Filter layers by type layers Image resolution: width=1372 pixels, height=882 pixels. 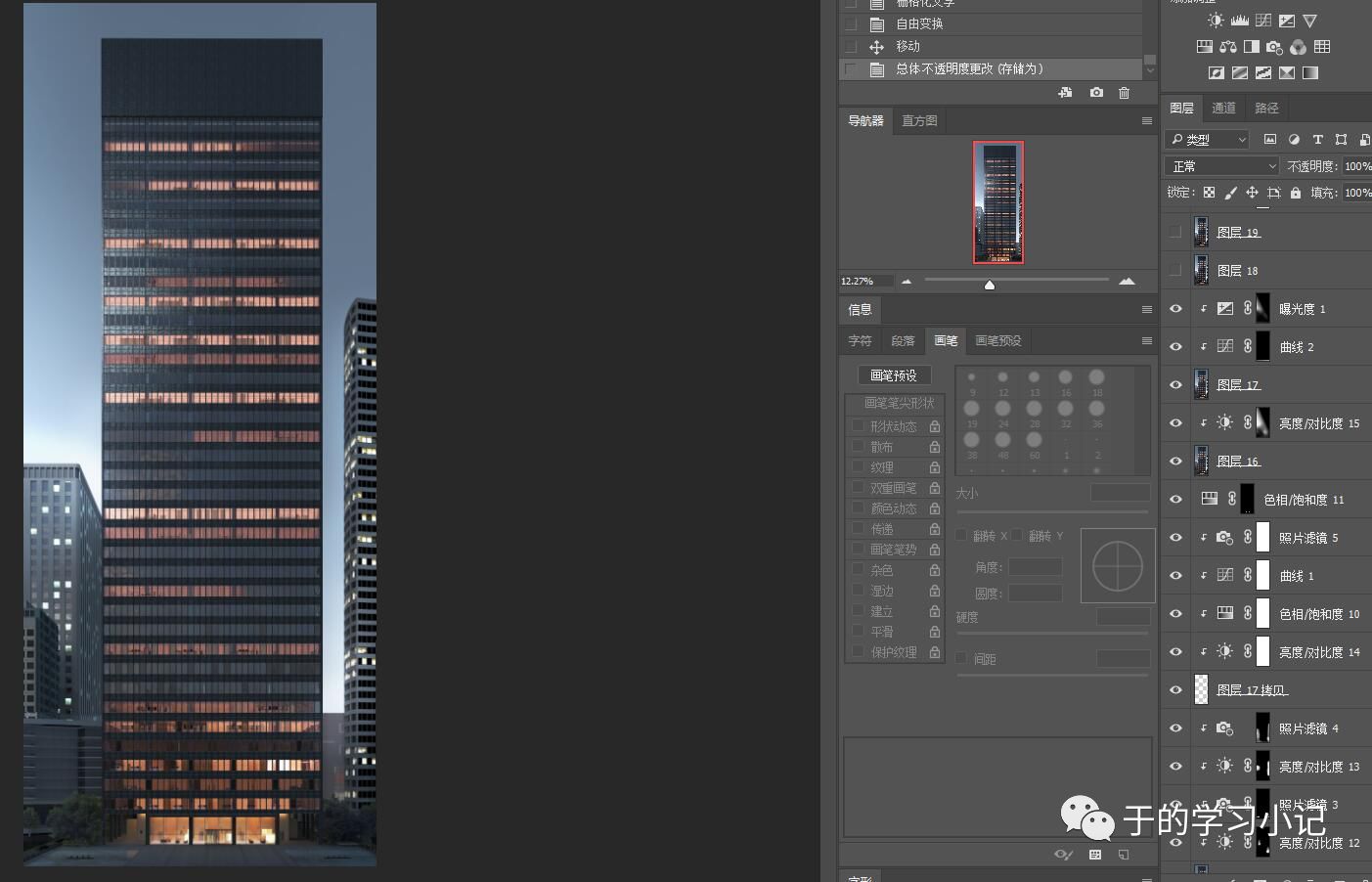click(1317, 139)
